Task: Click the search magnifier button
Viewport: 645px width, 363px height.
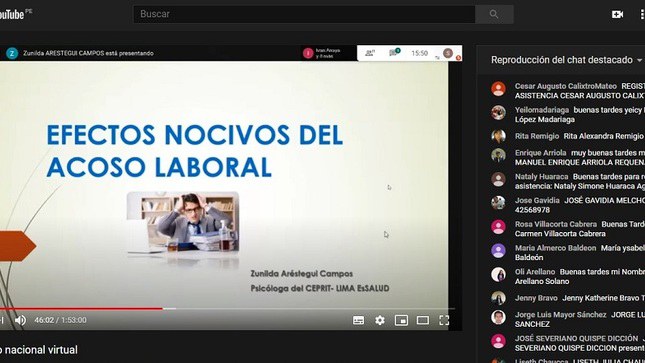Action: pyautogui.click(x=494, y=14)
